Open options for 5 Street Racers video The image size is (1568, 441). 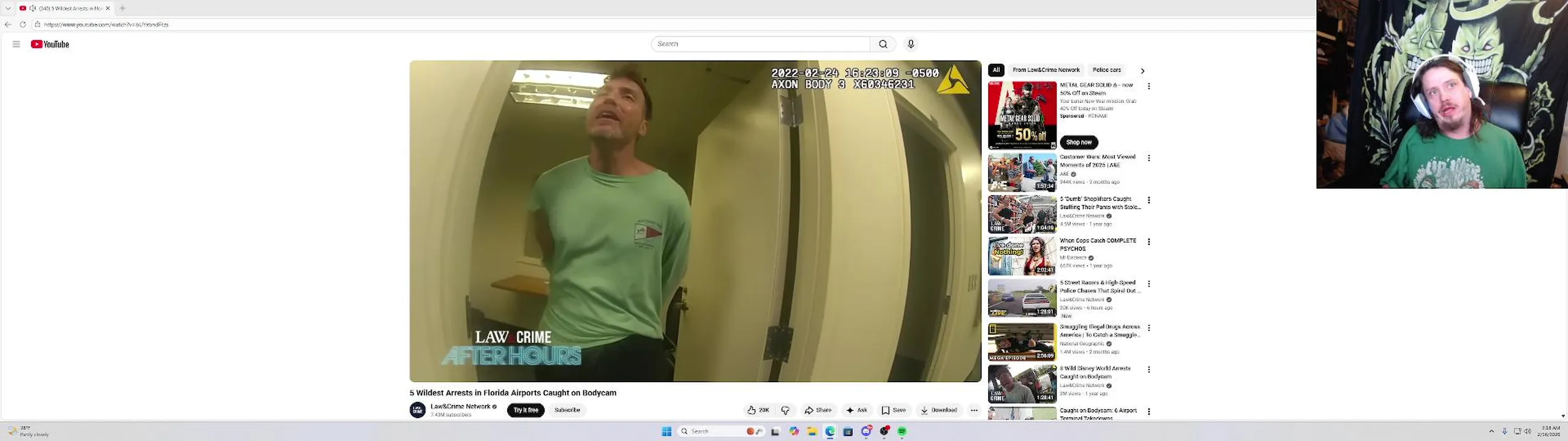(1148, 284)
